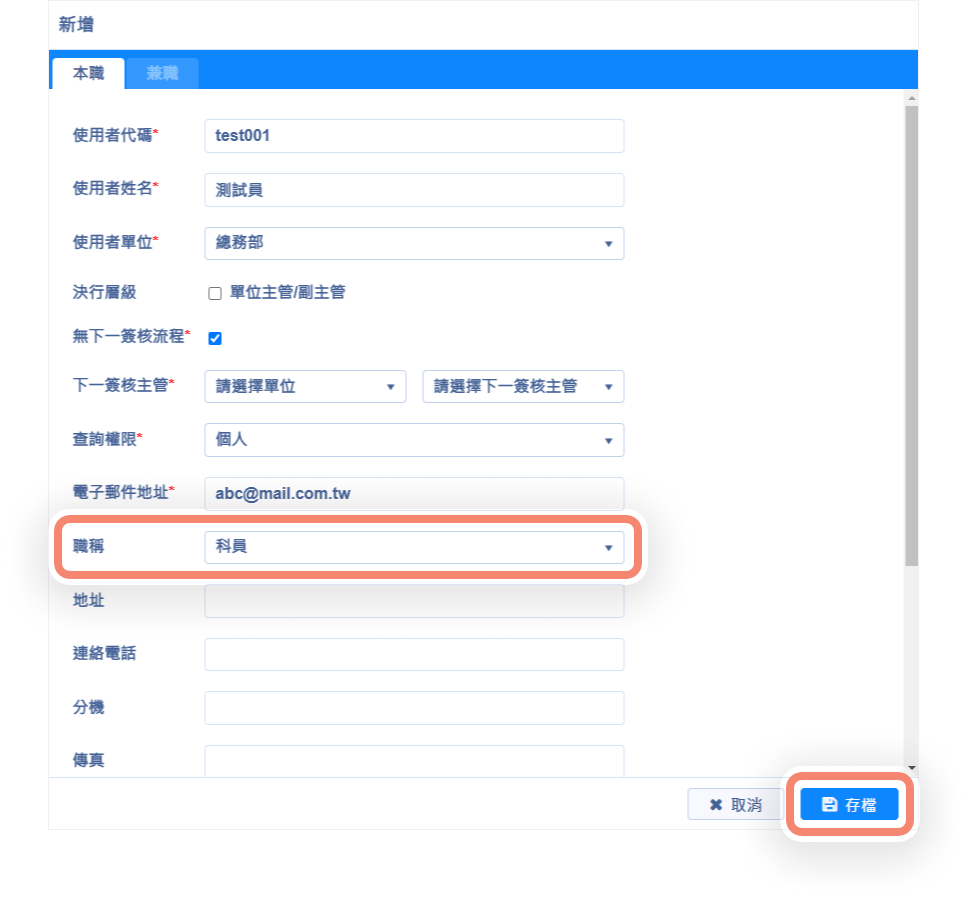Uncheck the 無下一簽核流程 checkbox
The height and width of the screenshot is (898, 968).
pyautogui.click(x=215, y=338)
